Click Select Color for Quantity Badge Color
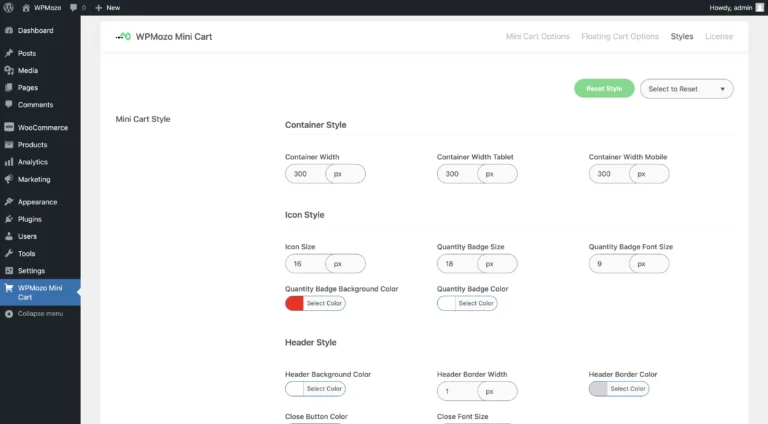 [476, 303]
